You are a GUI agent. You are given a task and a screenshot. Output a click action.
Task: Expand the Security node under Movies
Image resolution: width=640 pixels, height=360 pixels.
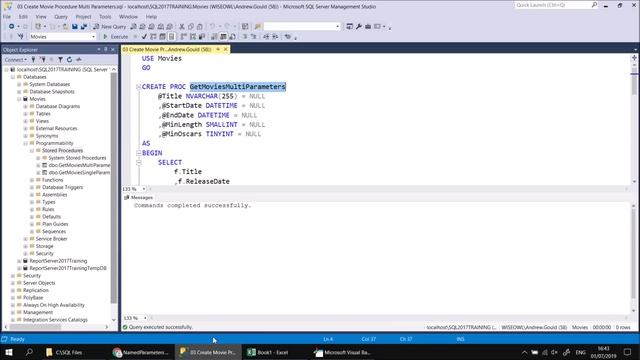26,253
